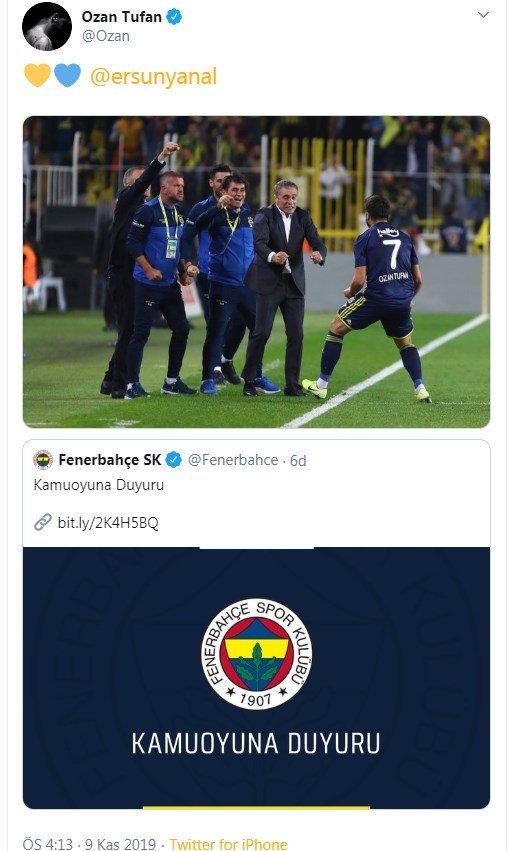
Task: Click Ozan Tufan's verified badge
Action: 174,17
